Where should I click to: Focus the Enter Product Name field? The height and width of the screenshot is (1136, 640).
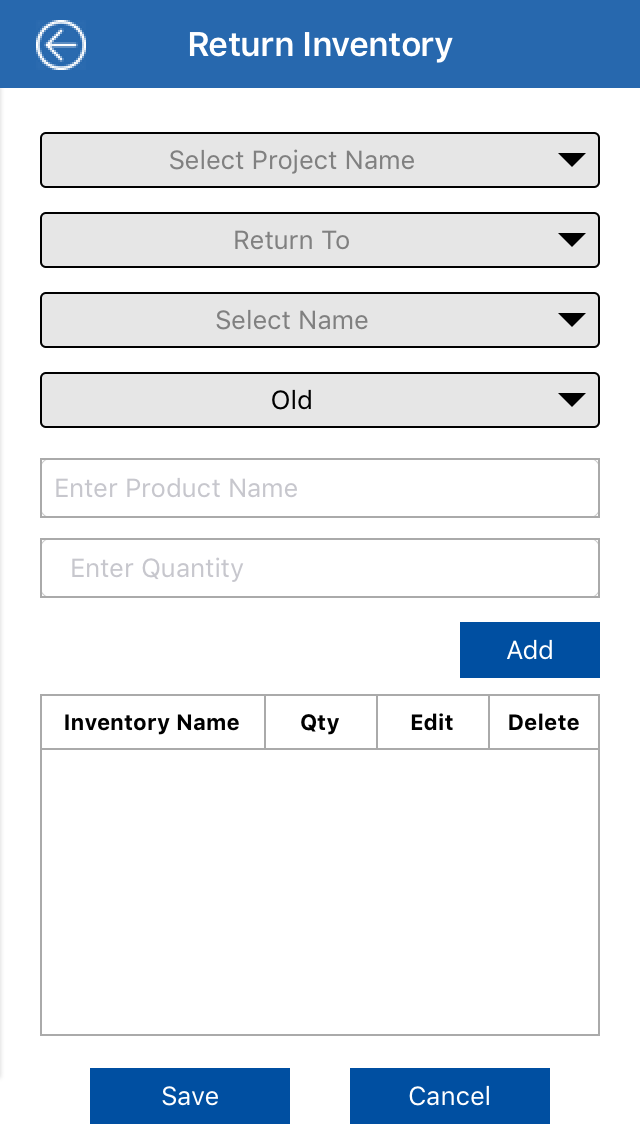tap(320, 488)
